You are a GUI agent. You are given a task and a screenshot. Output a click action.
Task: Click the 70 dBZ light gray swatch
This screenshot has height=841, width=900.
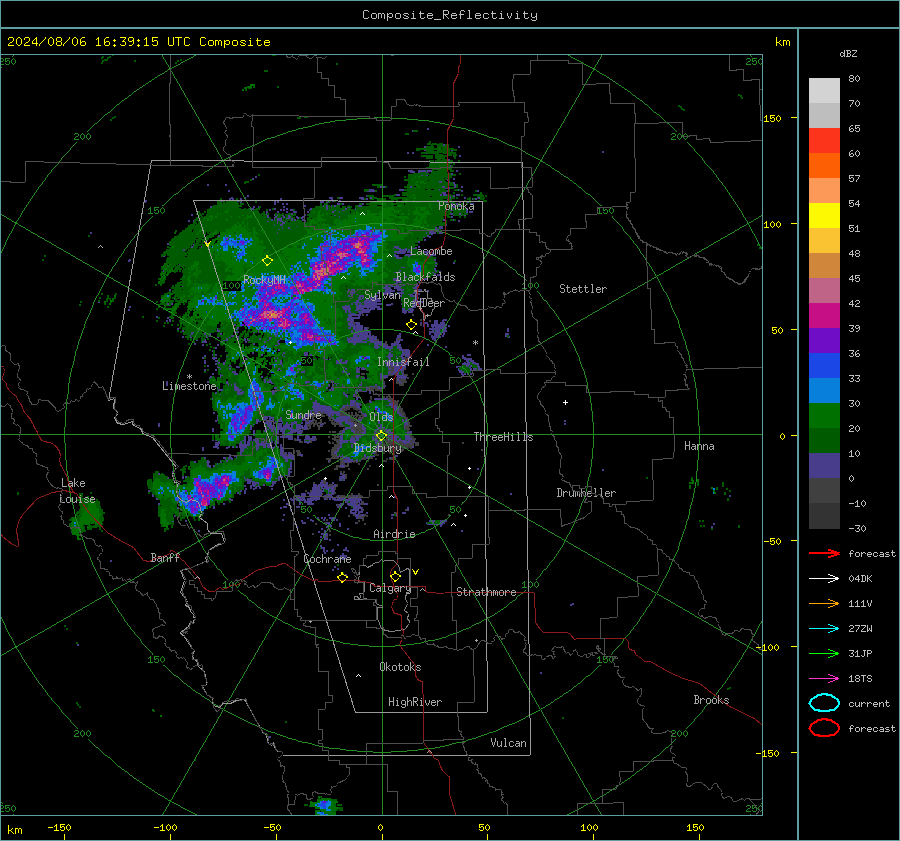click(x=824, y=91)
